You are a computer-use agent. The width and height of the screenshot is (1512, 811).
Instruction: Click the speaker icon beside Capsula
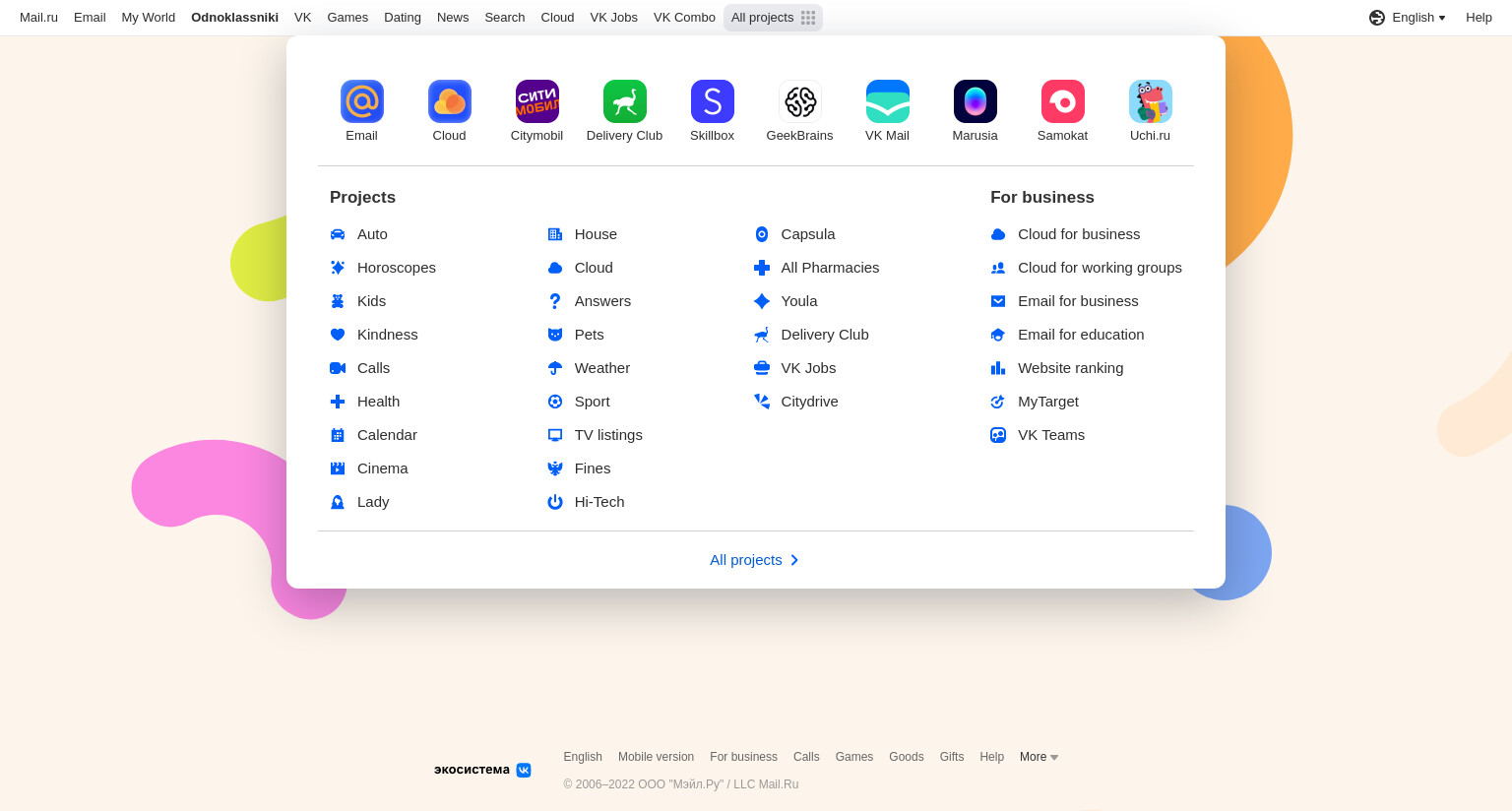[762, 234]
